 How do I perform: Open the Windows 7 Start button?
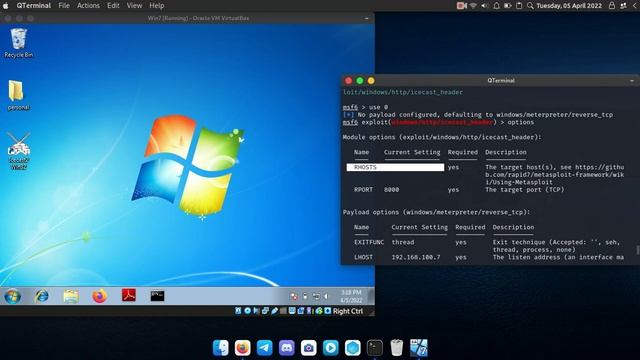13,296
